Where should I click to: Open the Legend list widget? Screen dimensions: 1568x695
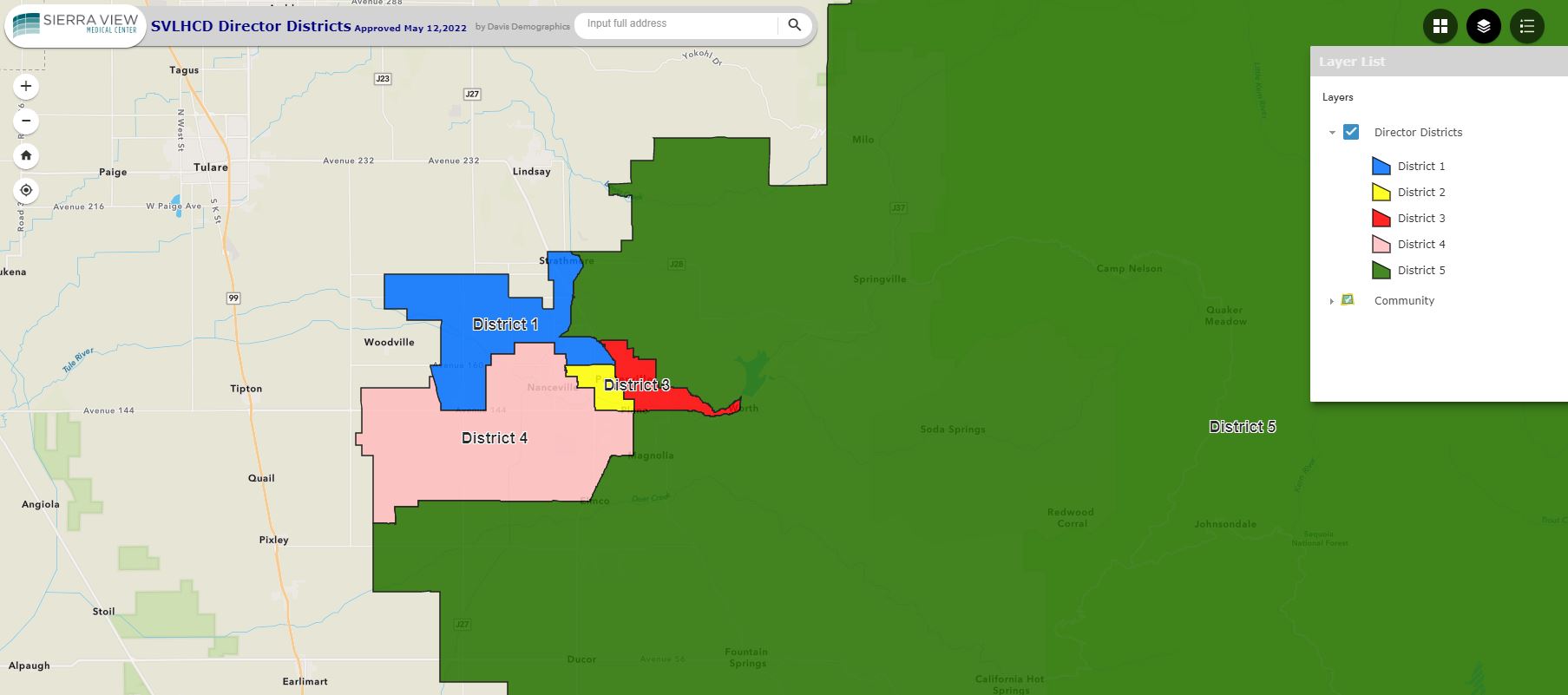[x=1527, y=26]
